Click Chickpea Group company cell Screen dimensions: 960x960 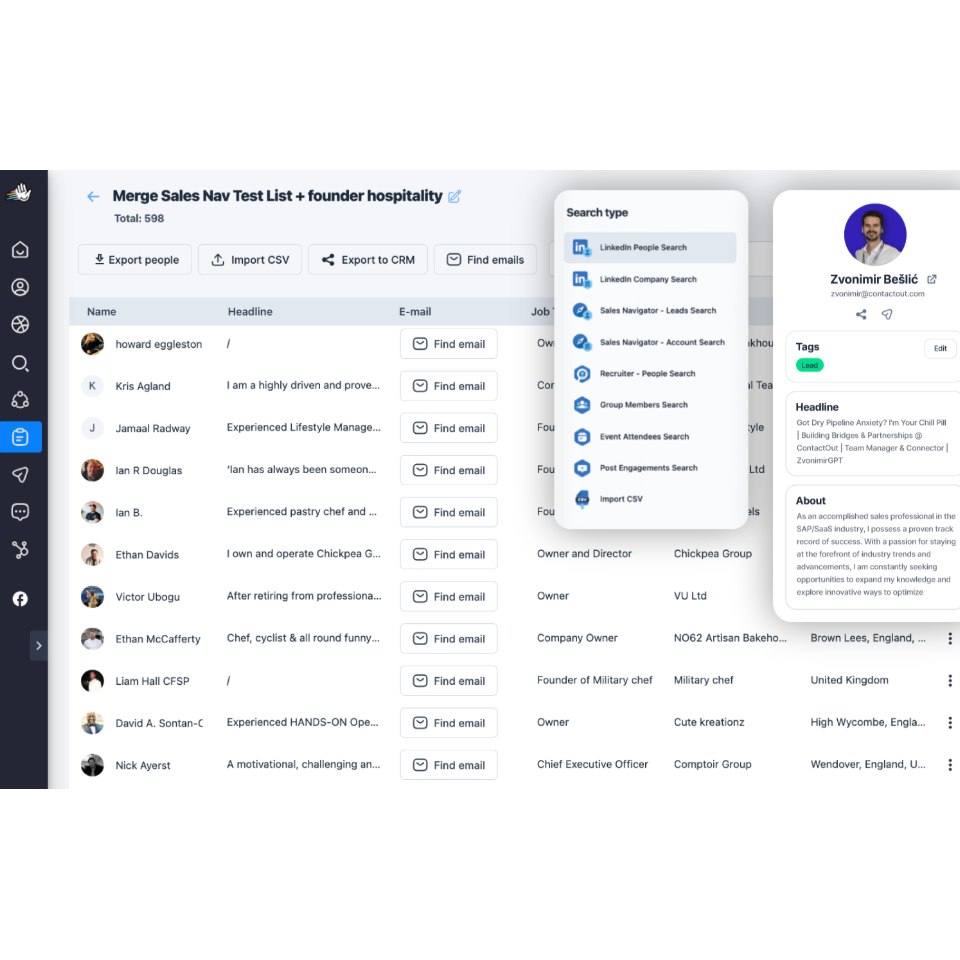(x=713, y=553)
